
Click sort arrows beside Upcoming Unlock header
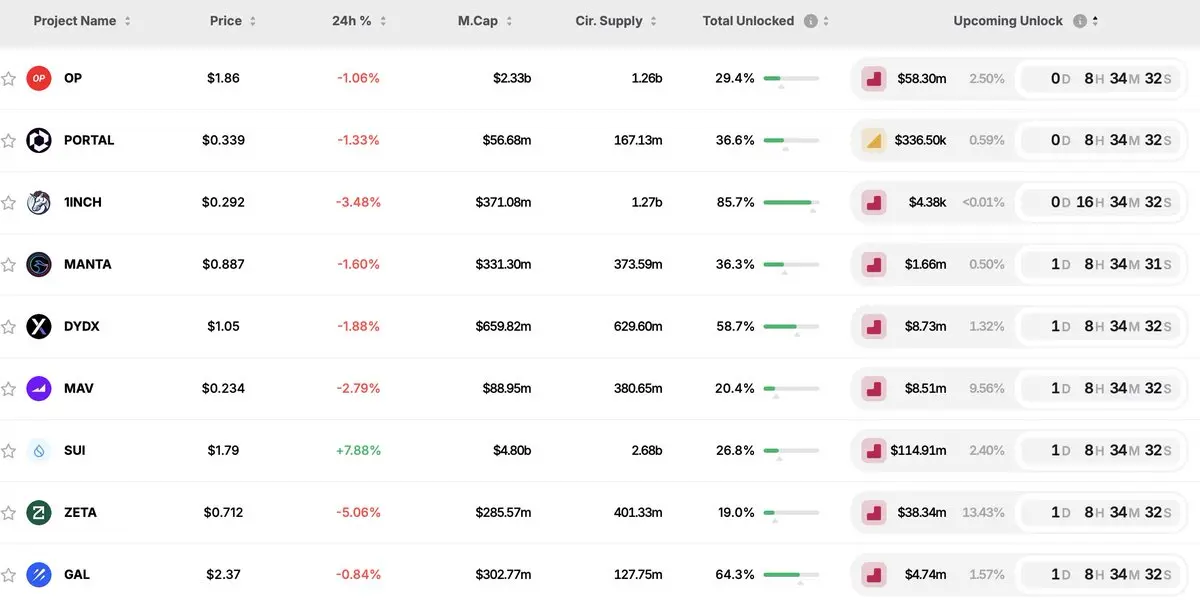point(1095,21)
